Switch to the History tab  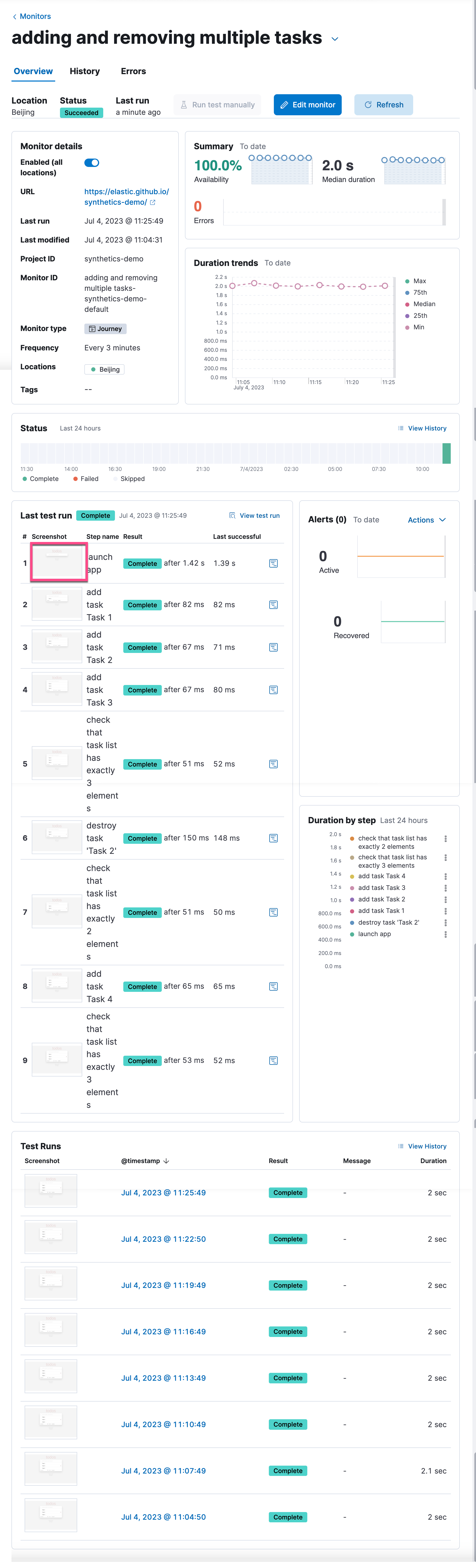coord(85,71)
